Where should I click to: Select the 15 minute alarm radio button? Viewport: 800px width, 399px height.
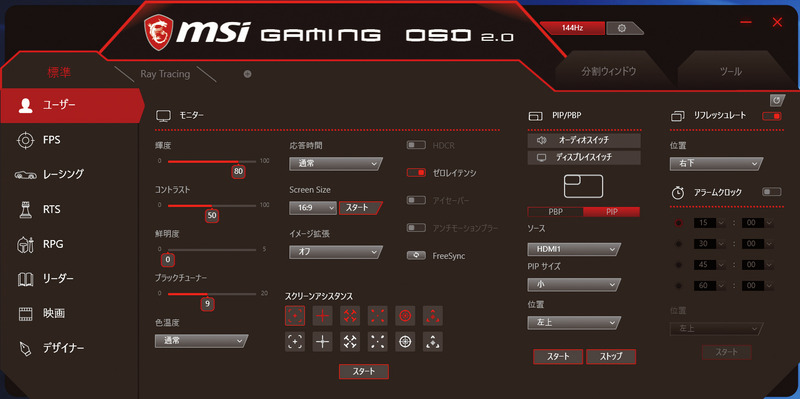click(x=679, y=223)
